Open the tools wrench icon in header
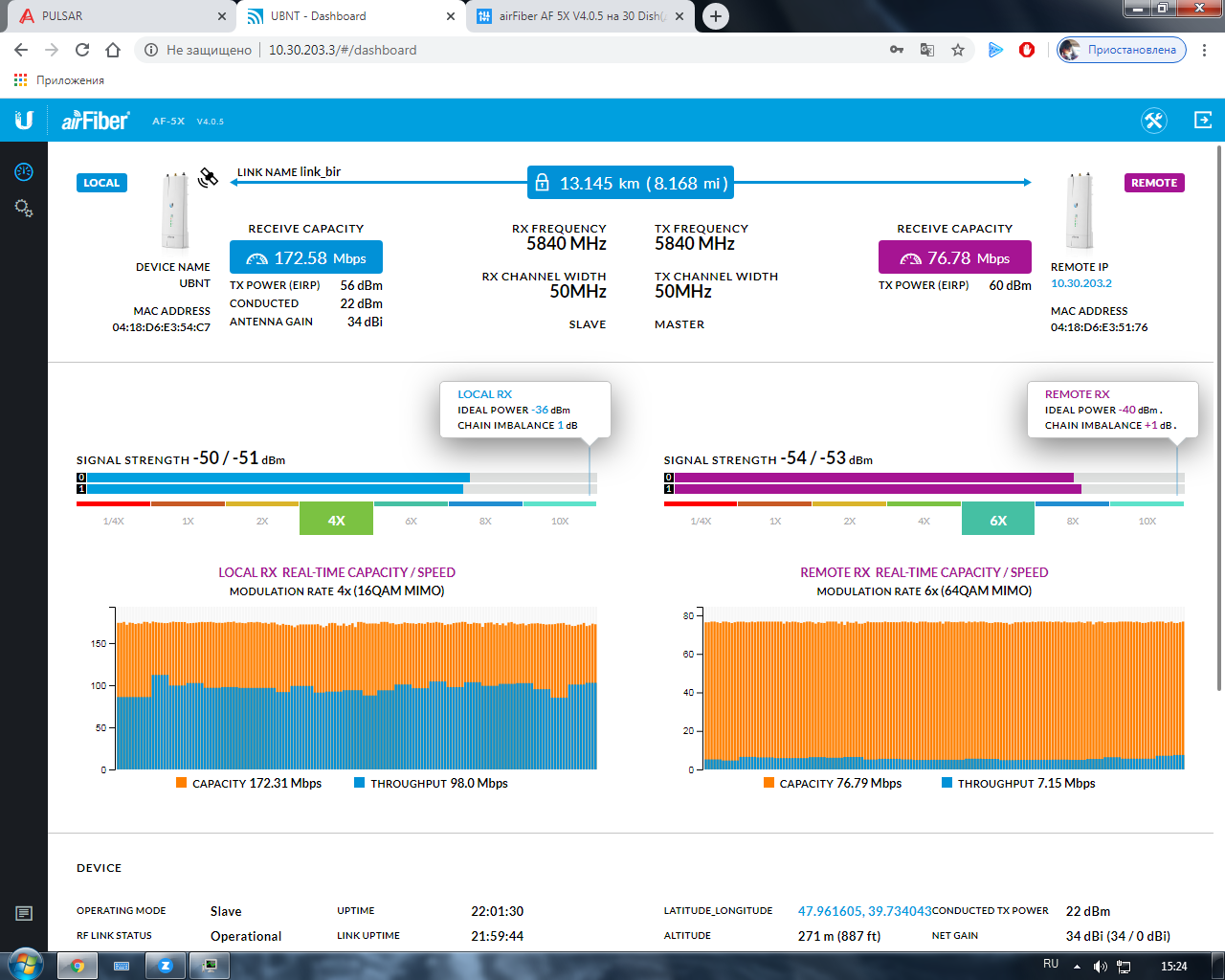Image resolution: width=1225 pixels, height=980 pixels. pos(1154,121)
